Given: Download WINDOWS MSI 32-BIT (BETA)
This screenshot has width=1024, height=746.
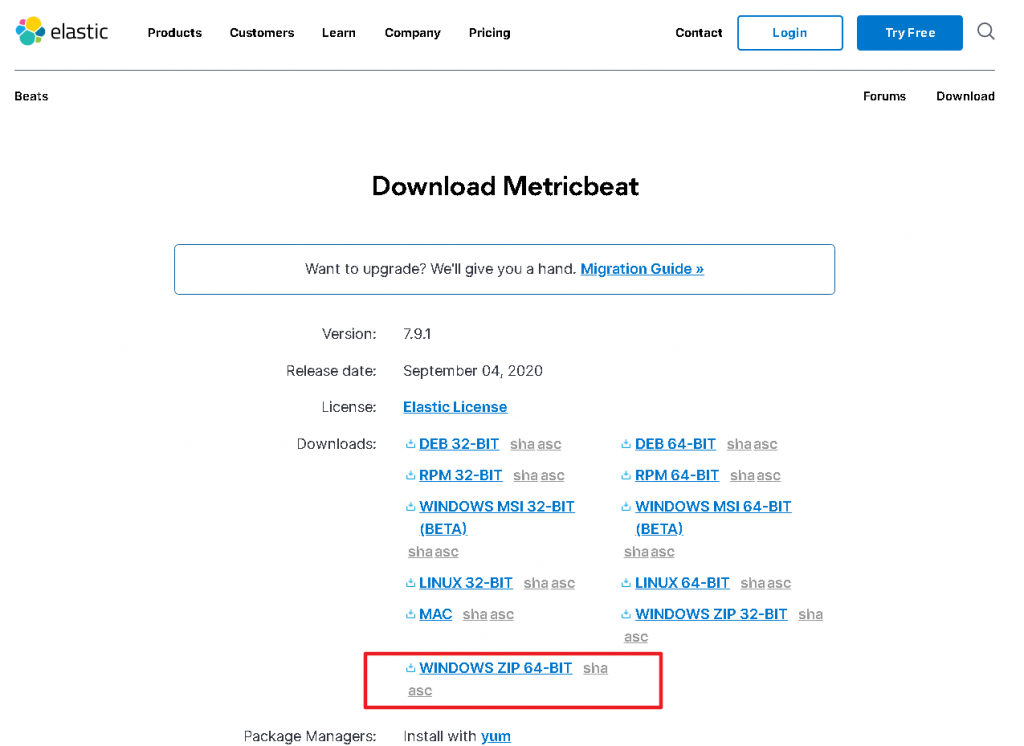Looking at the screenshot, I should point(496,517).
